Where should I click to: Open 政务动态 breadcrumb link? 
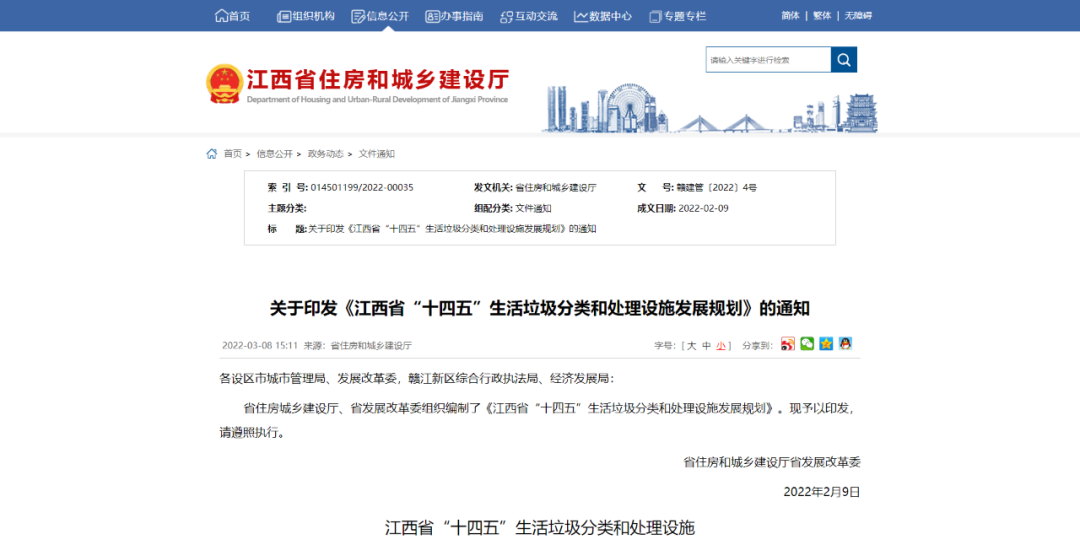[325, 154]
